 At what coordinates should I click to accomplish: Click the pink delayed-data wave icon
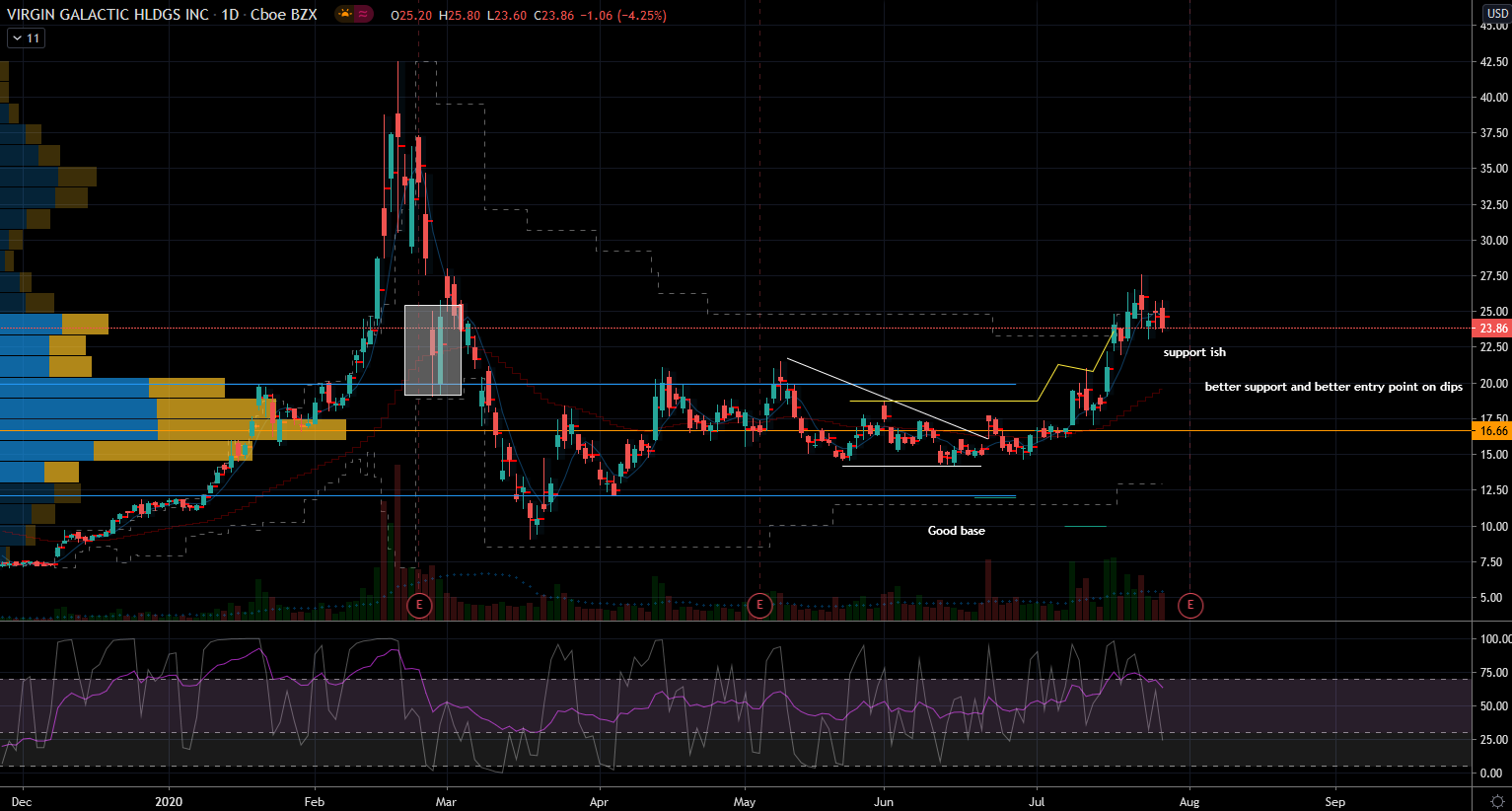pyautogui.click(x=363, y=15)
